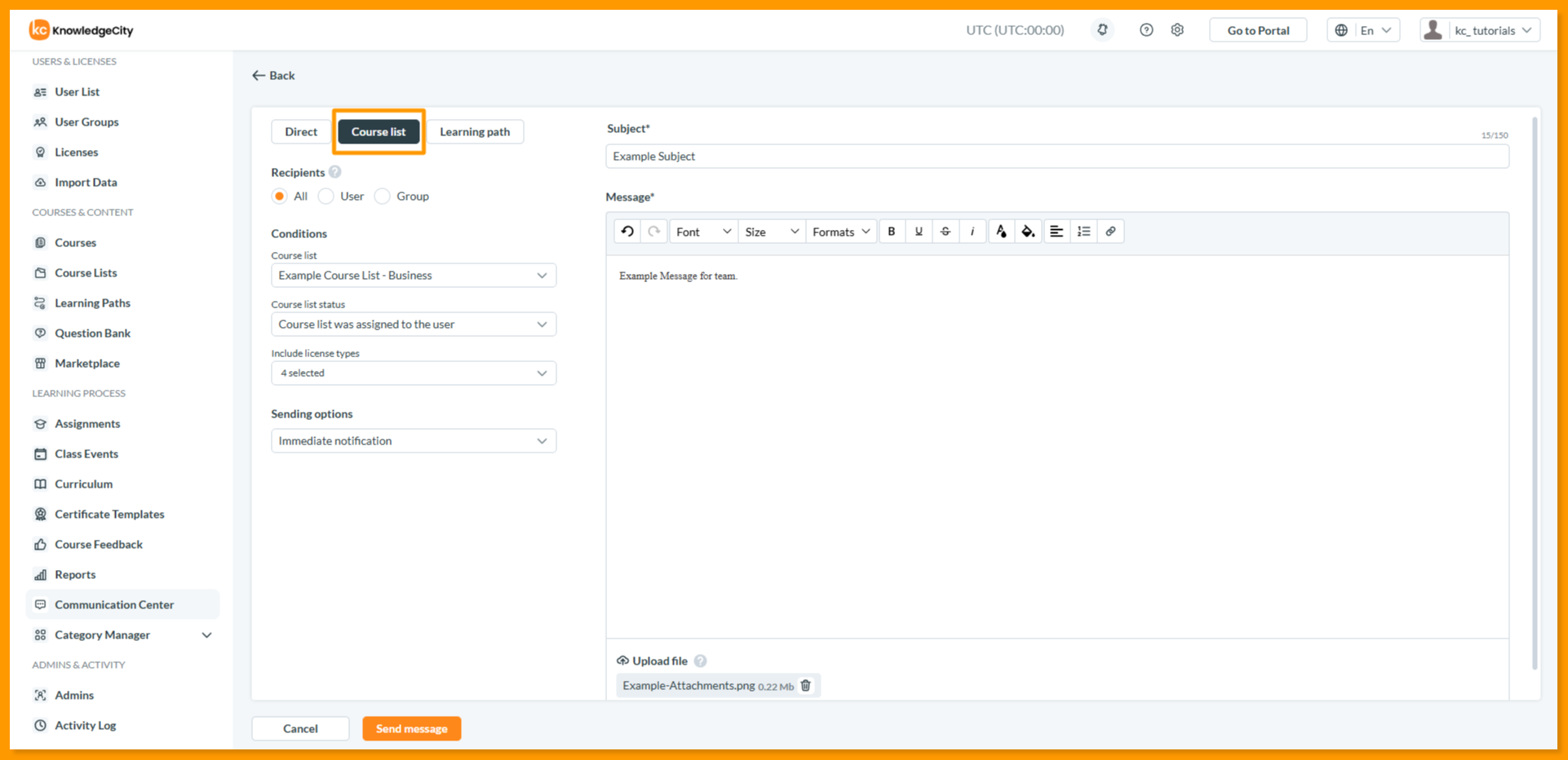This screenshot has height=760, width=1568.
Task: Toggle strikethrough formatting in the editor
Action: coord(946,232)
